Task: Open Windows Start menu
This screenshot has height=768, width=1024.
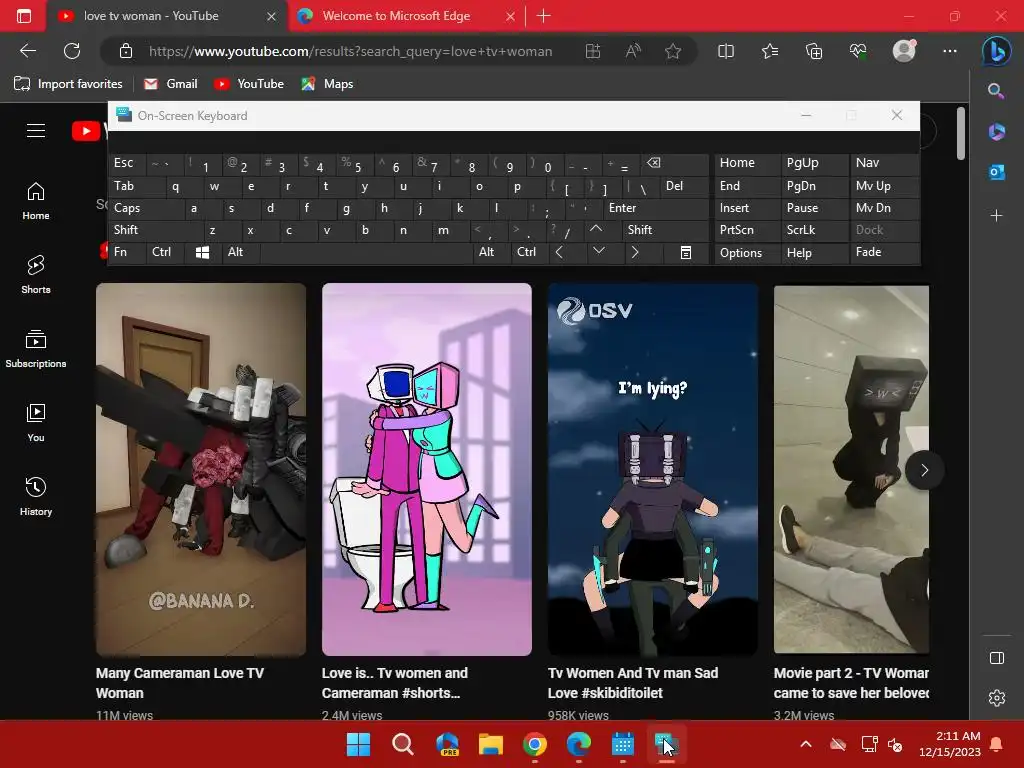Action: (x=358, y=744)
